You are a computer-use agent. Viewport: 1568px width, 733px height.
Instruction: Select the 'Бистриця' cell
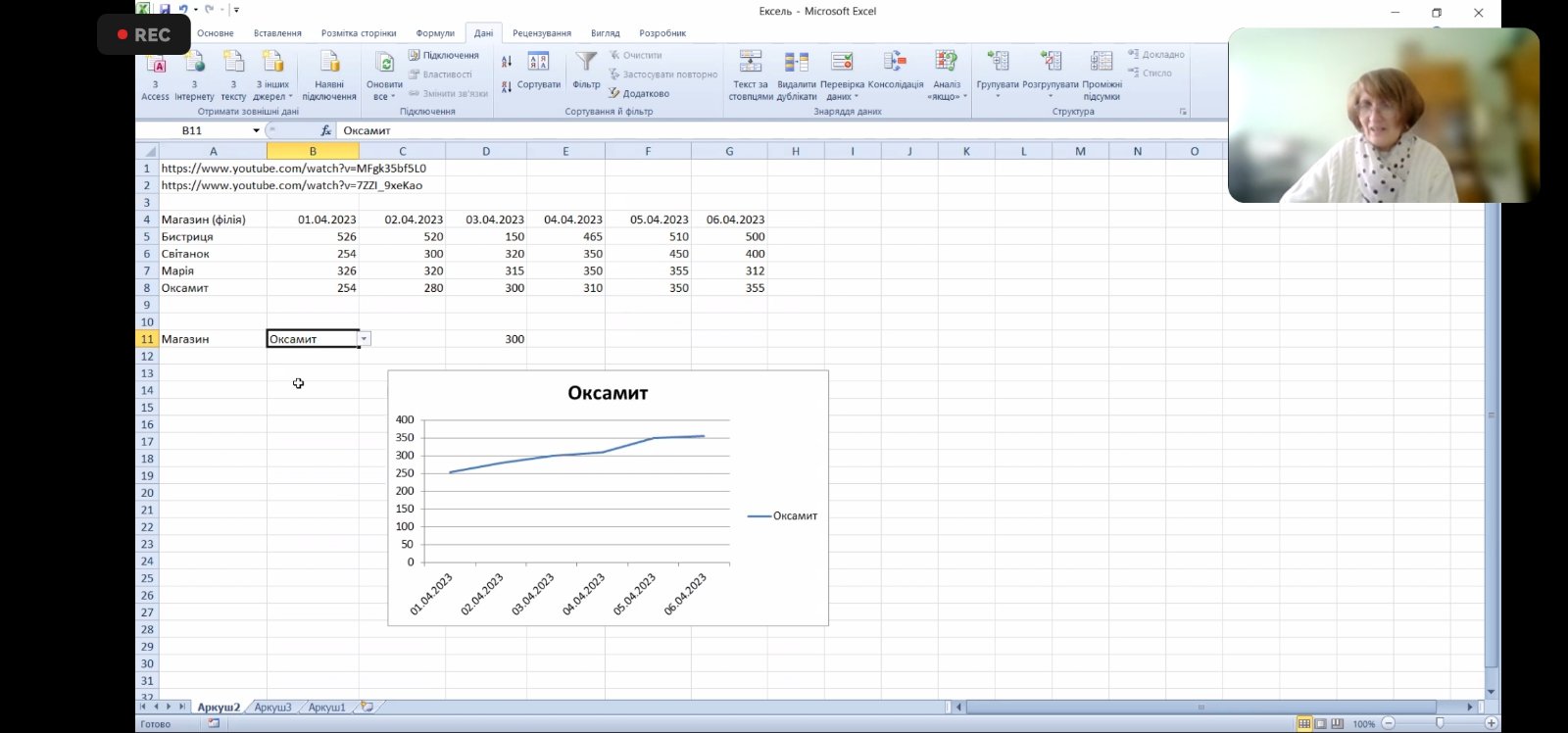[213, 237]
